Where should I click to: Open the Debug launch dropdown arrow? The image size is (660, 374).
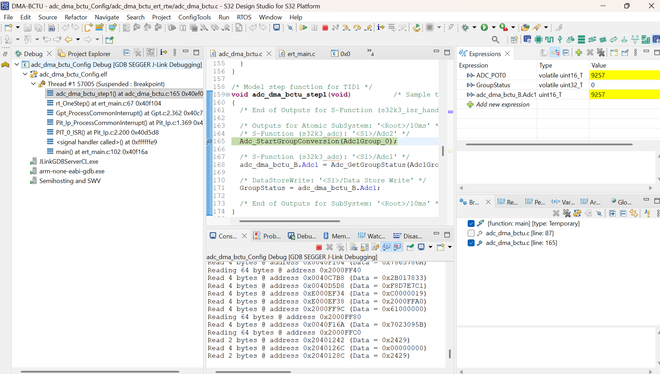coord(474,27)
